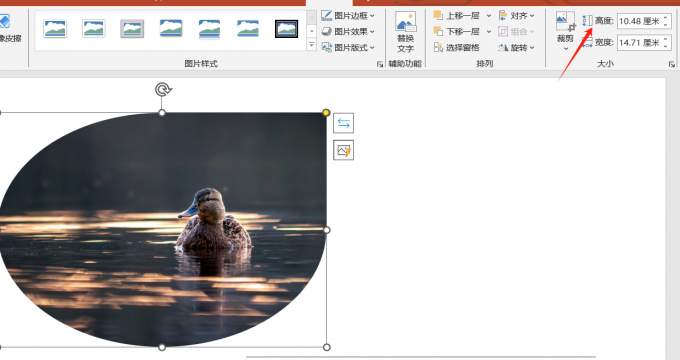The image size is (680, 360).
Task: Click the rotate handle above the picture
Action: tap(163, 90)
